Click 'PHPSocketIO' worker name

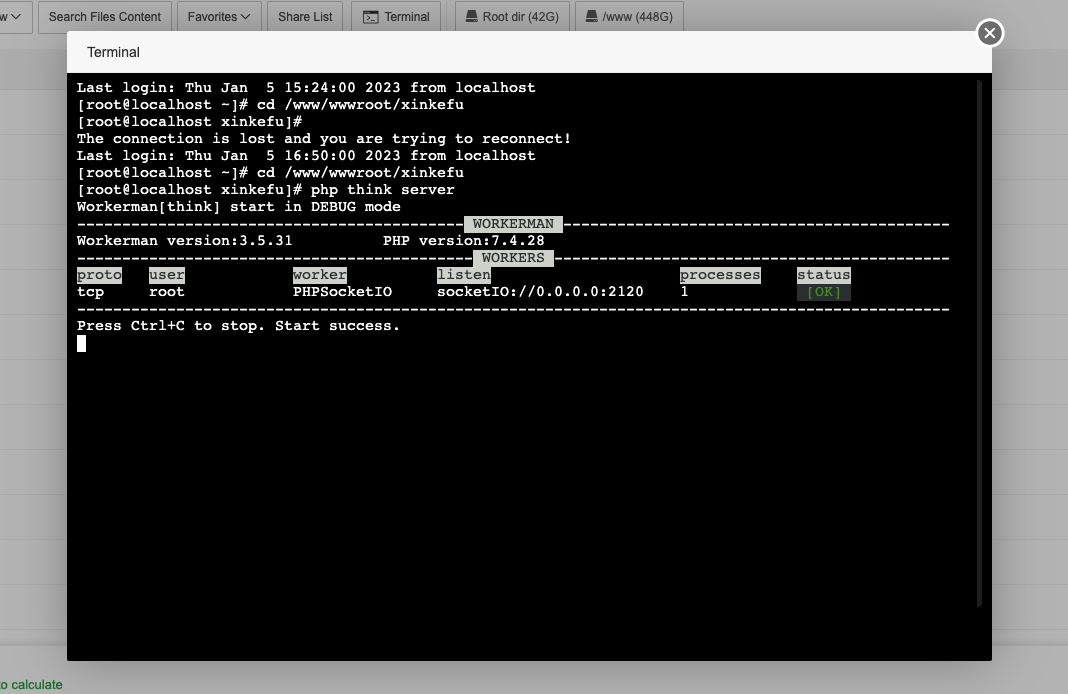[x=343, y=292]
